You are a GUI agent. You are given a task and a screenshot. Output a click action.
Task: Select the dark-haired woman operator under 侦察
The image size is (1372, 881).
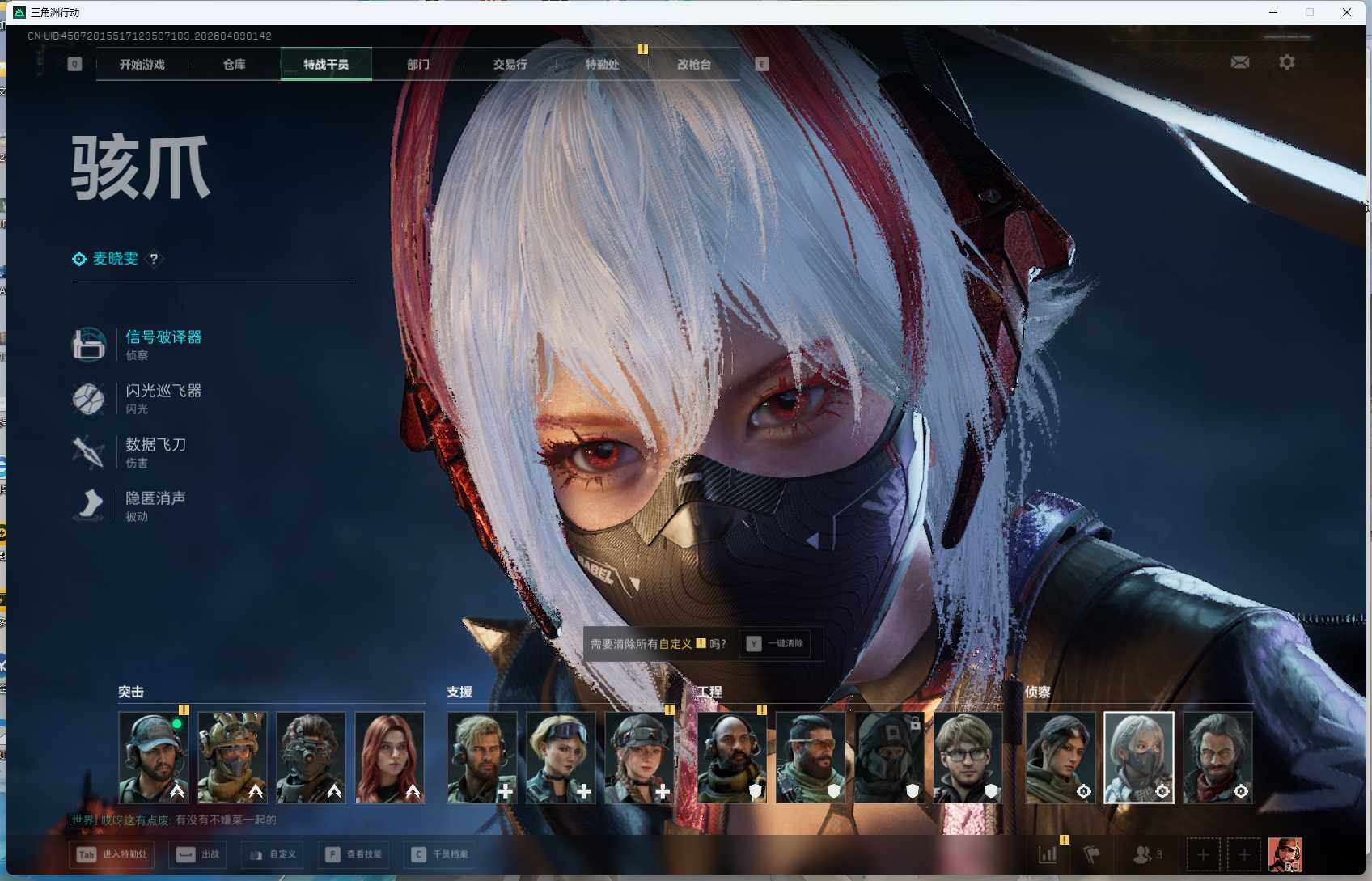[x=1061, y=757]
